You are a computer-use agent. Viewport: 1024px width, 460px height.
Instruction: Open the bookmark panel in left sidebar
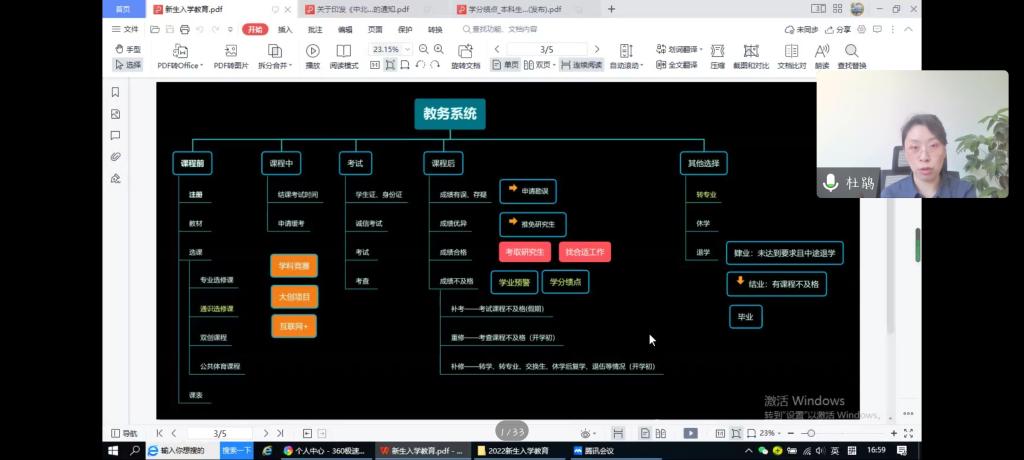pyautogui.click(x=116, y=92)
